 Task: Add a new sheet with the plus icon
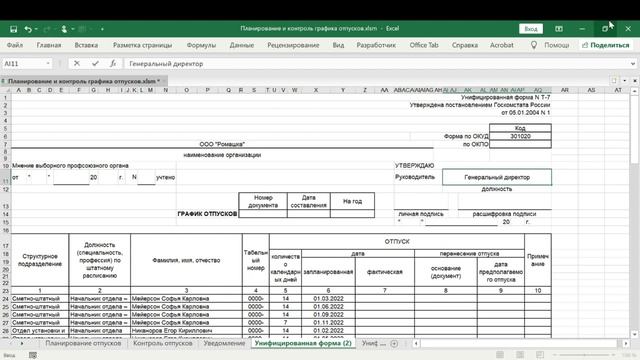tap(394, 344)
